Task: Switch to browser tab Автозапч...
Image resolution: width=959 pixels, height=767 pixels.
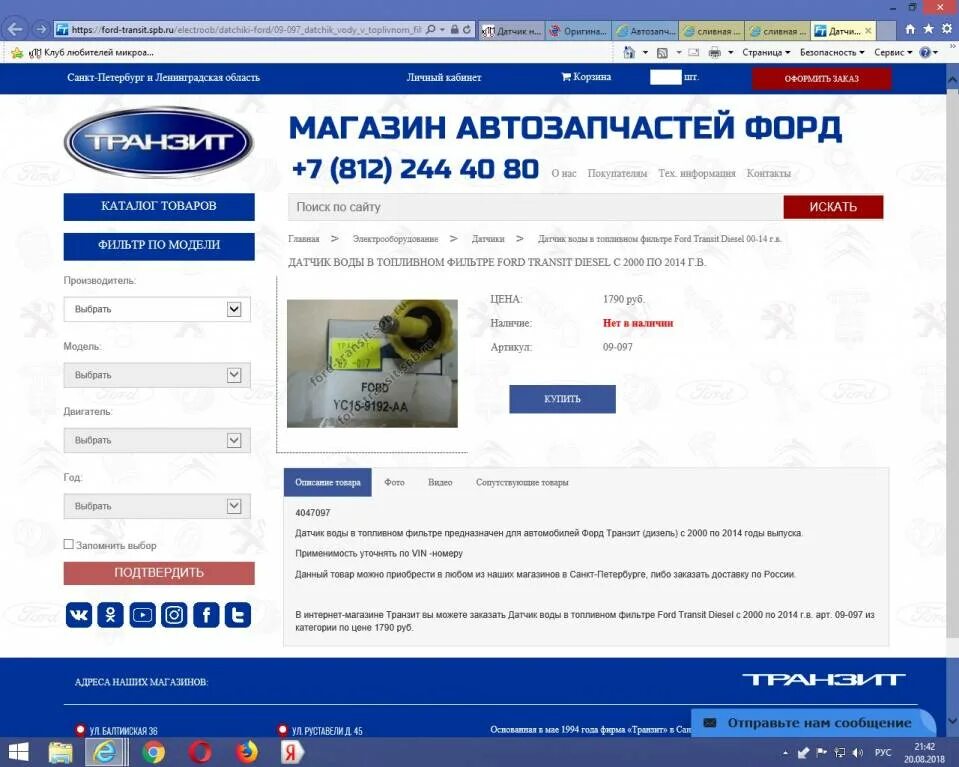Action: pos(646,30)
